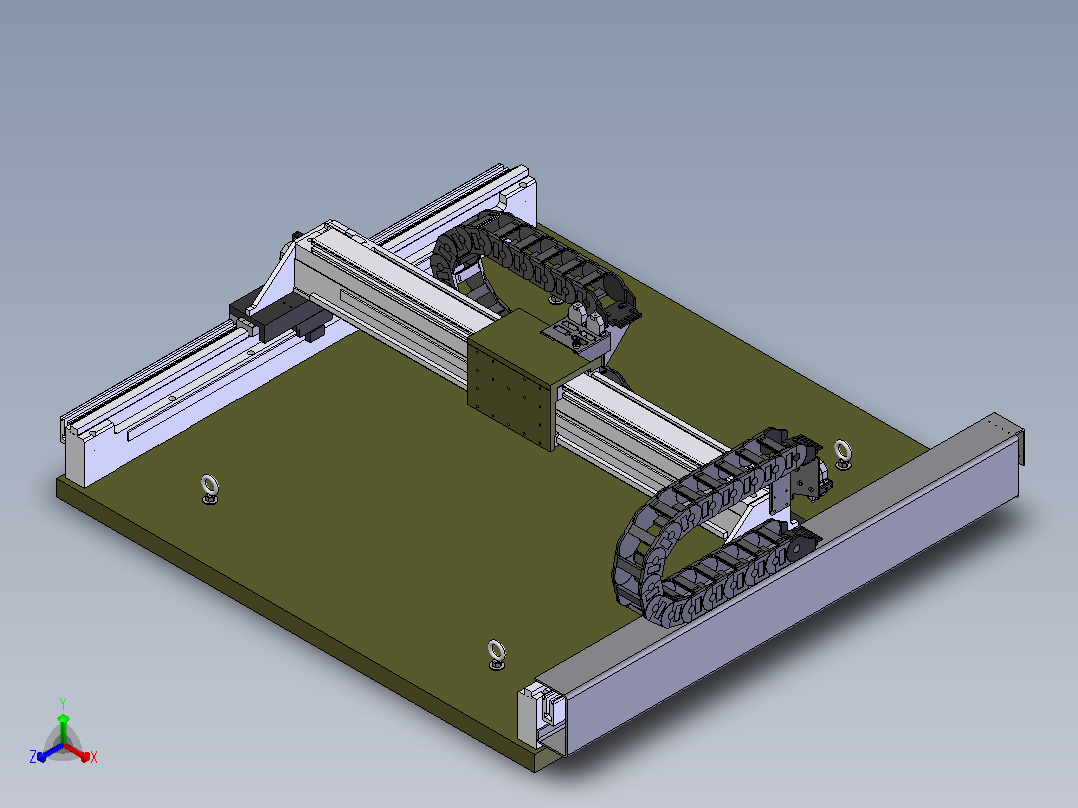Select the long lavender cover beam side face

click(x=791, y=591)
